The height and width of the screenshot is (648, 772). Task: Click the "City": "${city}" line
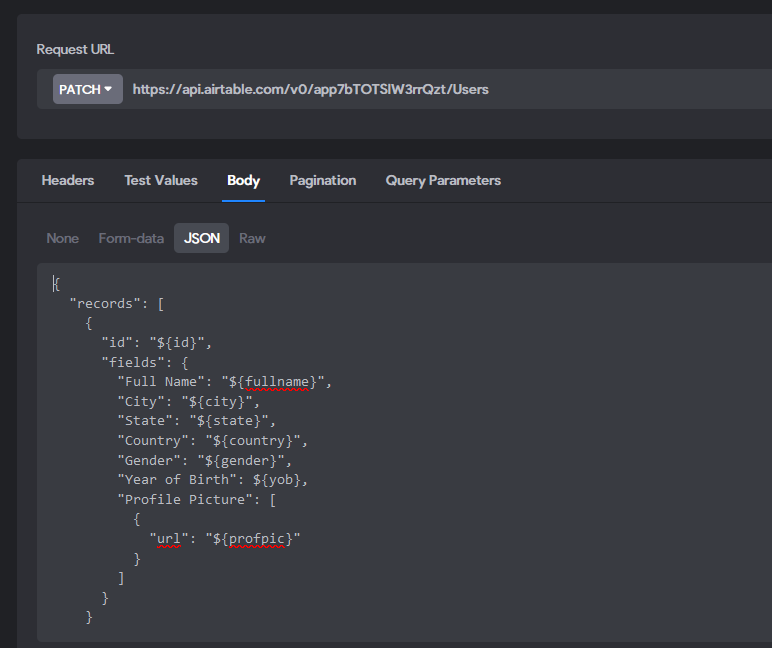pos(189,402)
